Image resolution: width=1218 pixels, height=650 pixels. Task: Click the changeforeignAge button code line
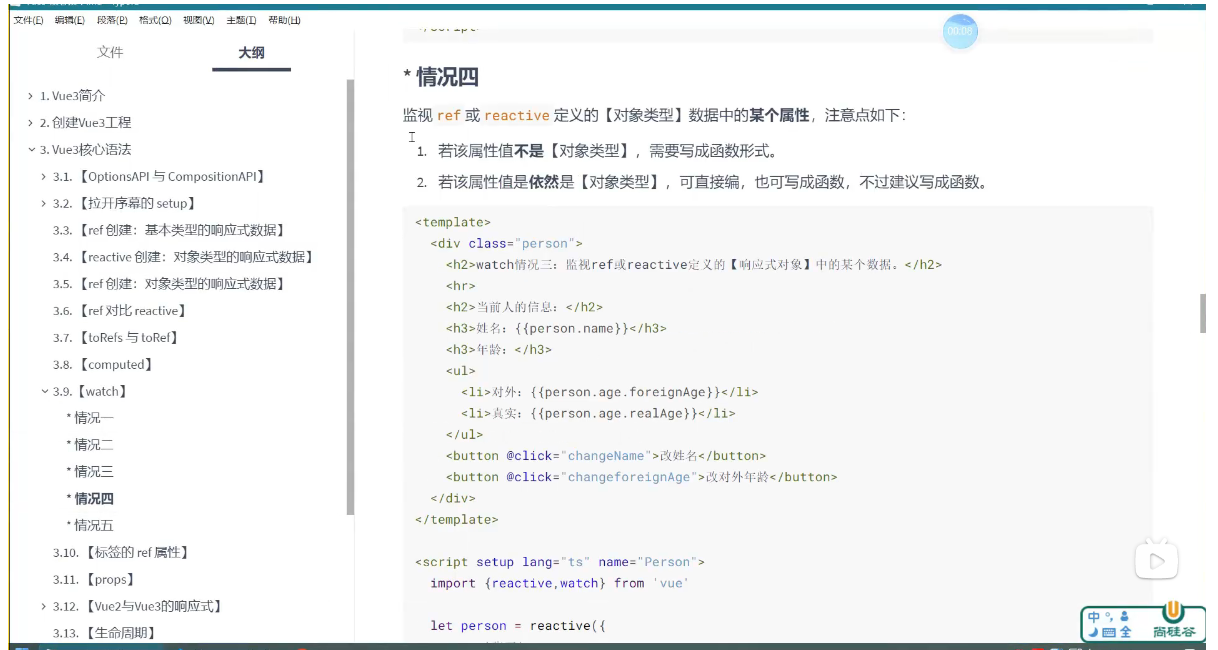641,477
